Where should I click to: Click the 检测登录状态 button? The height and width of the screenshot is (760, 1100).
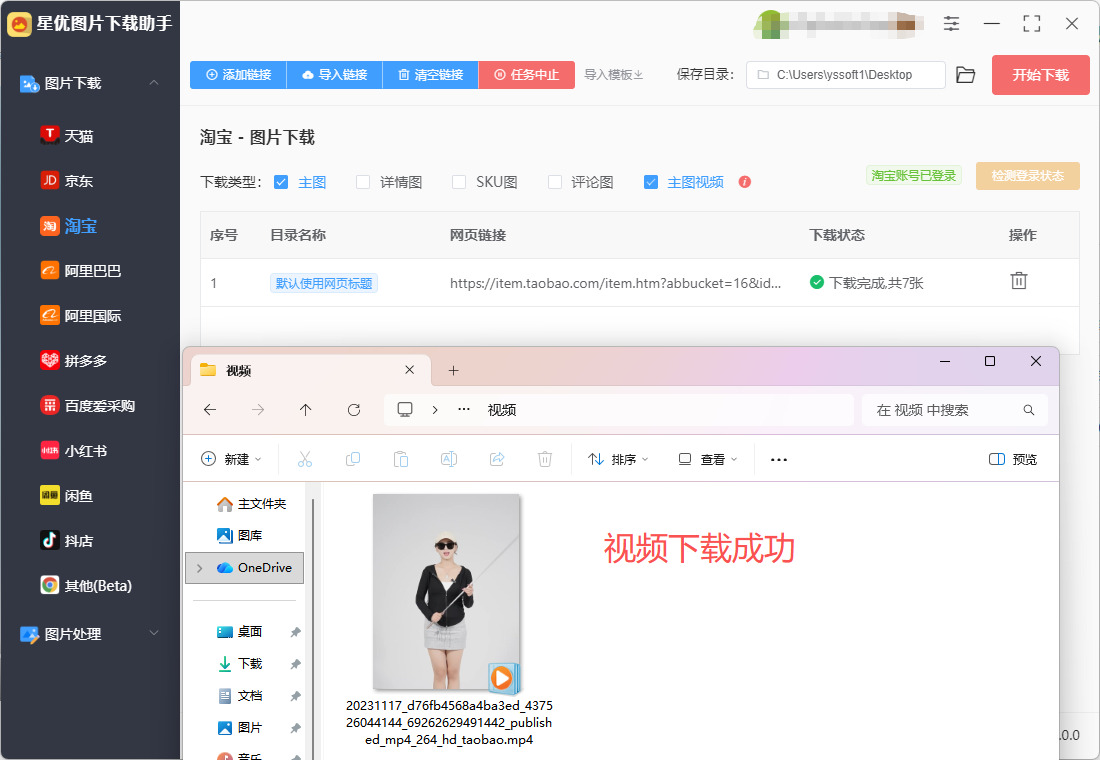tap(1027, 175)
